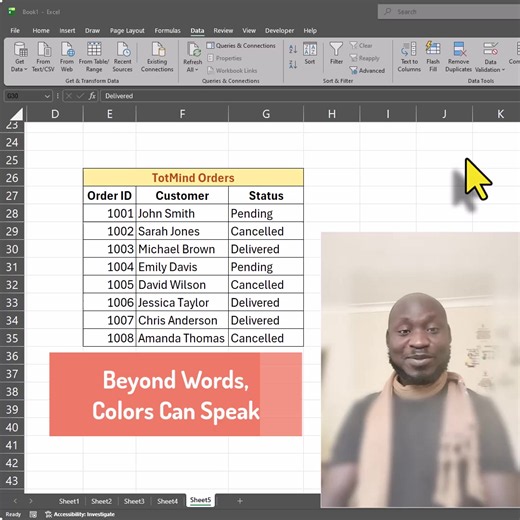Switch to the Formulas ribbon tab
The width and height of the screenshot is (520, 520).
pos(167,31)
